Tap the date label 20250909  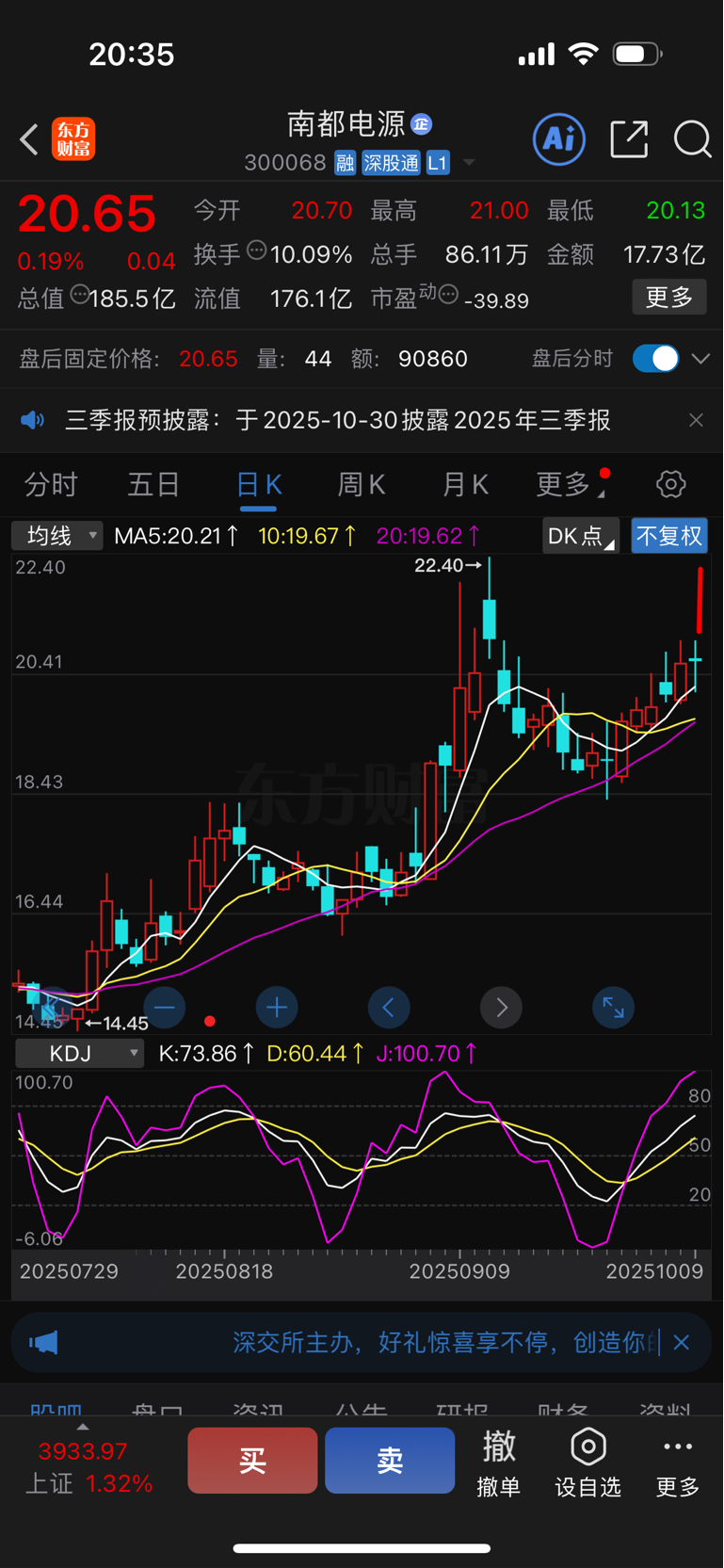[459, 1271]
